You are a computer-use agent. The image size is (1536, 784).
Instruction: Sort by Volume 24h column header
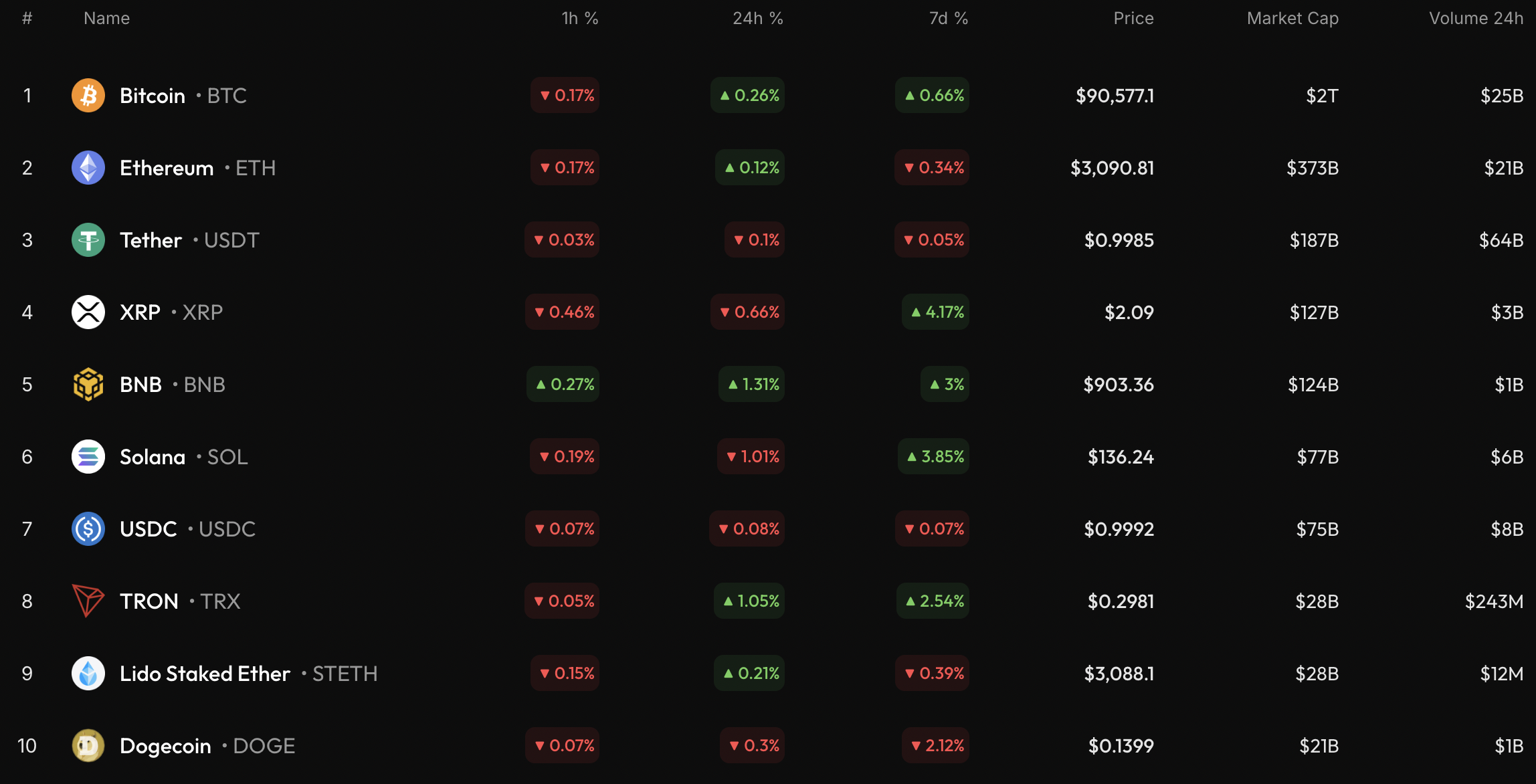[x=1476, y=19]
